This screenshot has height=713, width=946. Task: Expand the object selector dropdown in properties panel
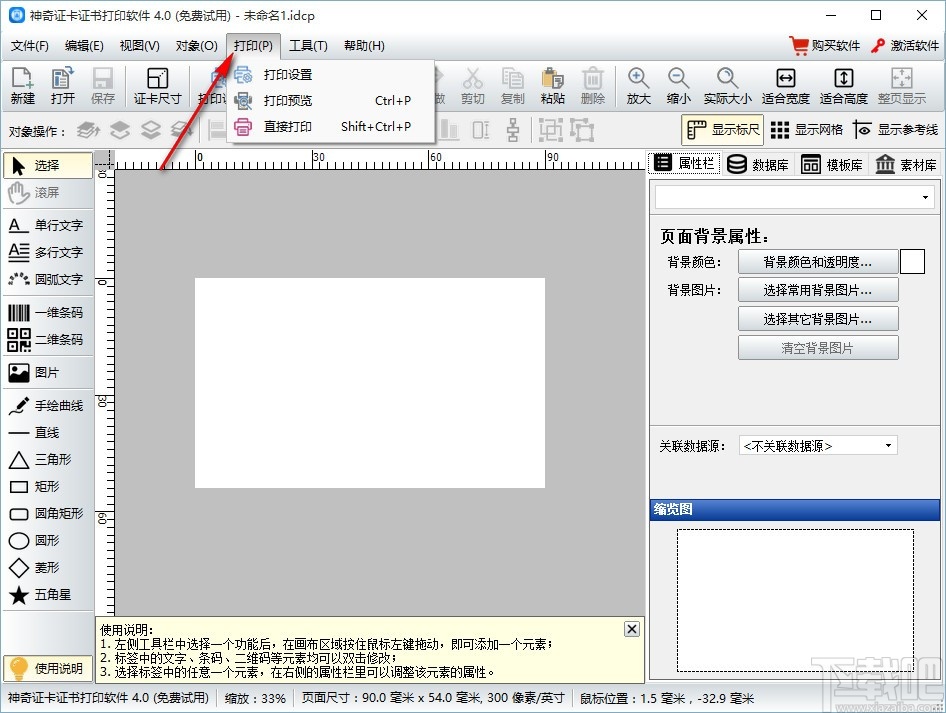[925, 197]
